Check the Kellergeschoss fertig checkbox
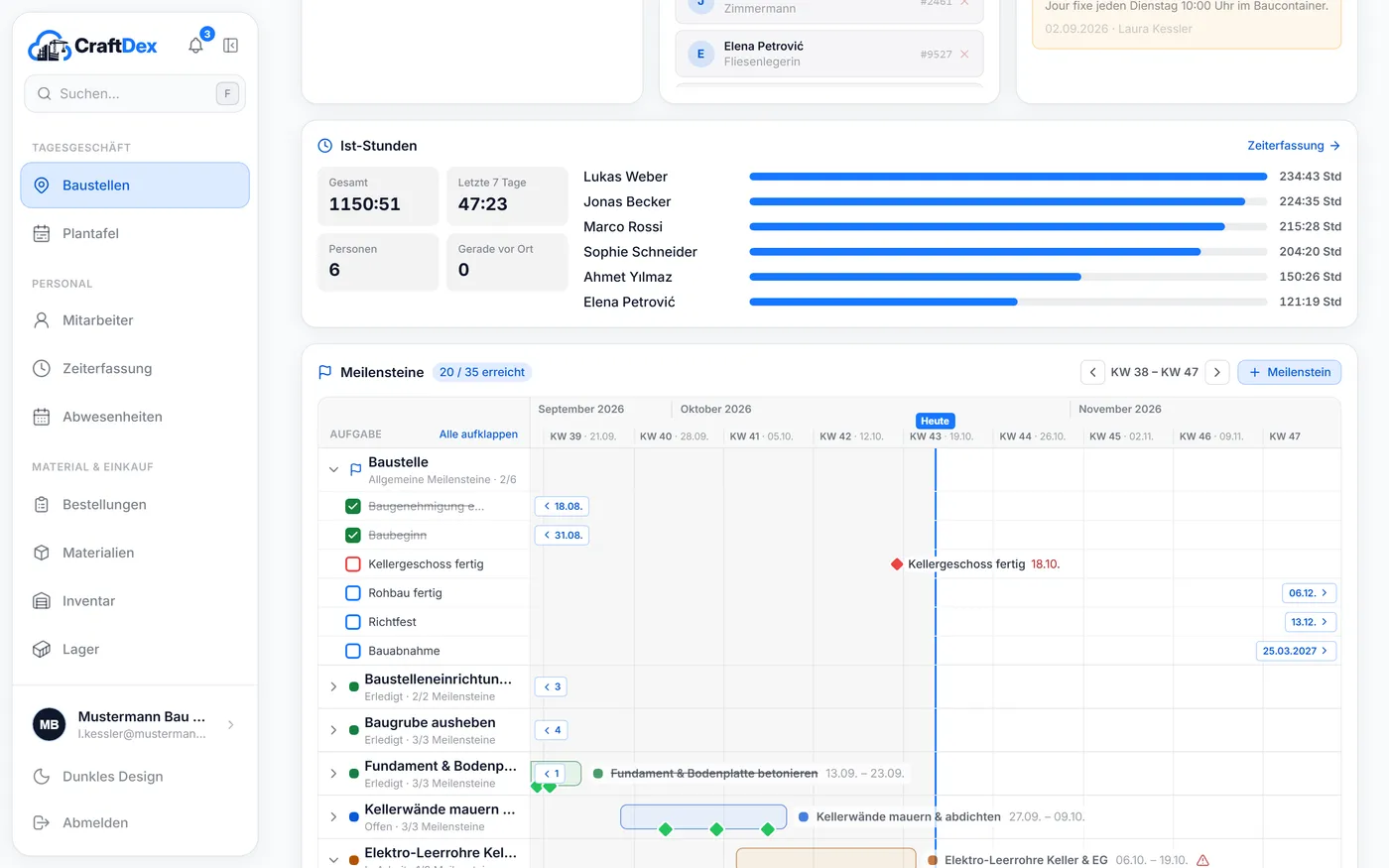The width and height of the screenshot is (1389, 868). (352, 564)
